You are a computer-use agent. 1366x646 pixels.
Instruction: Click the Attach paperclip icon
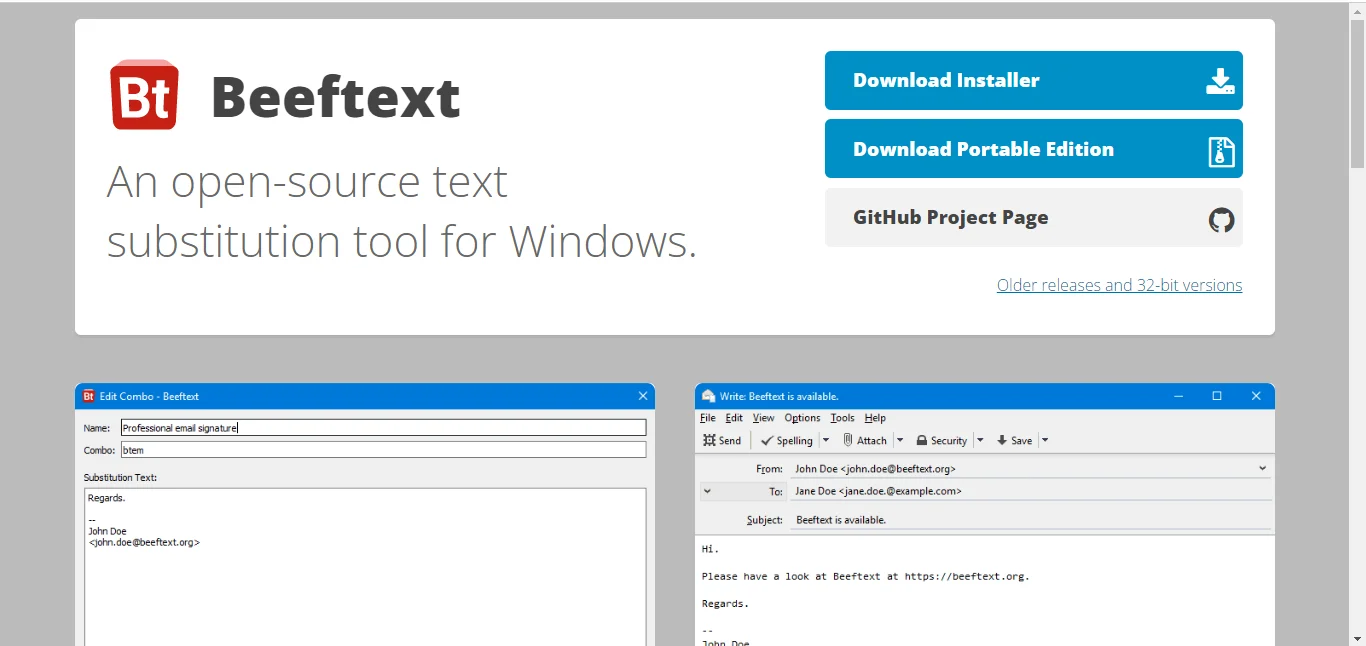click(847, 440)
